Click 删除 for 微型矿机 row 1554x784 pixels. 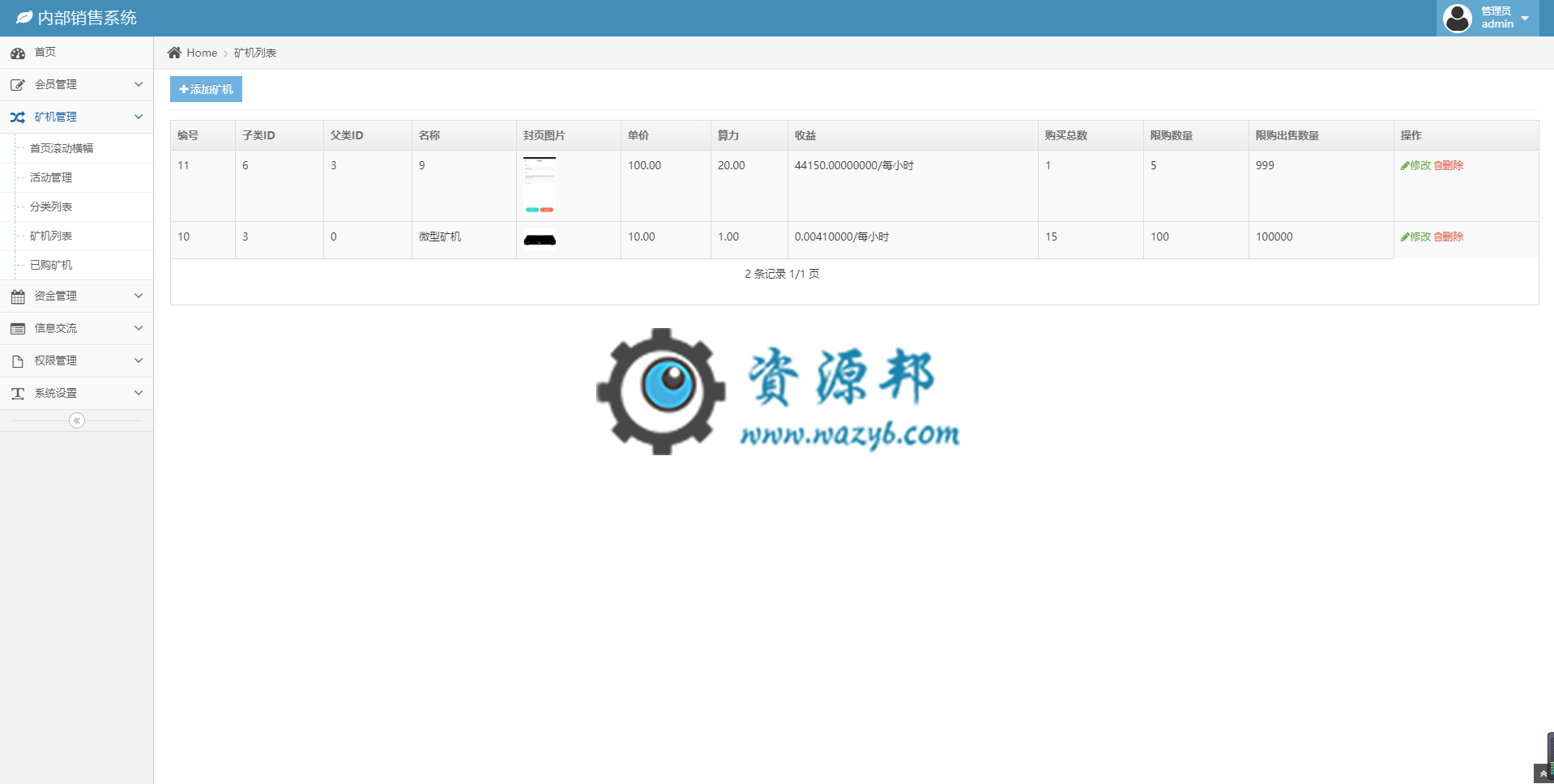1449,236
